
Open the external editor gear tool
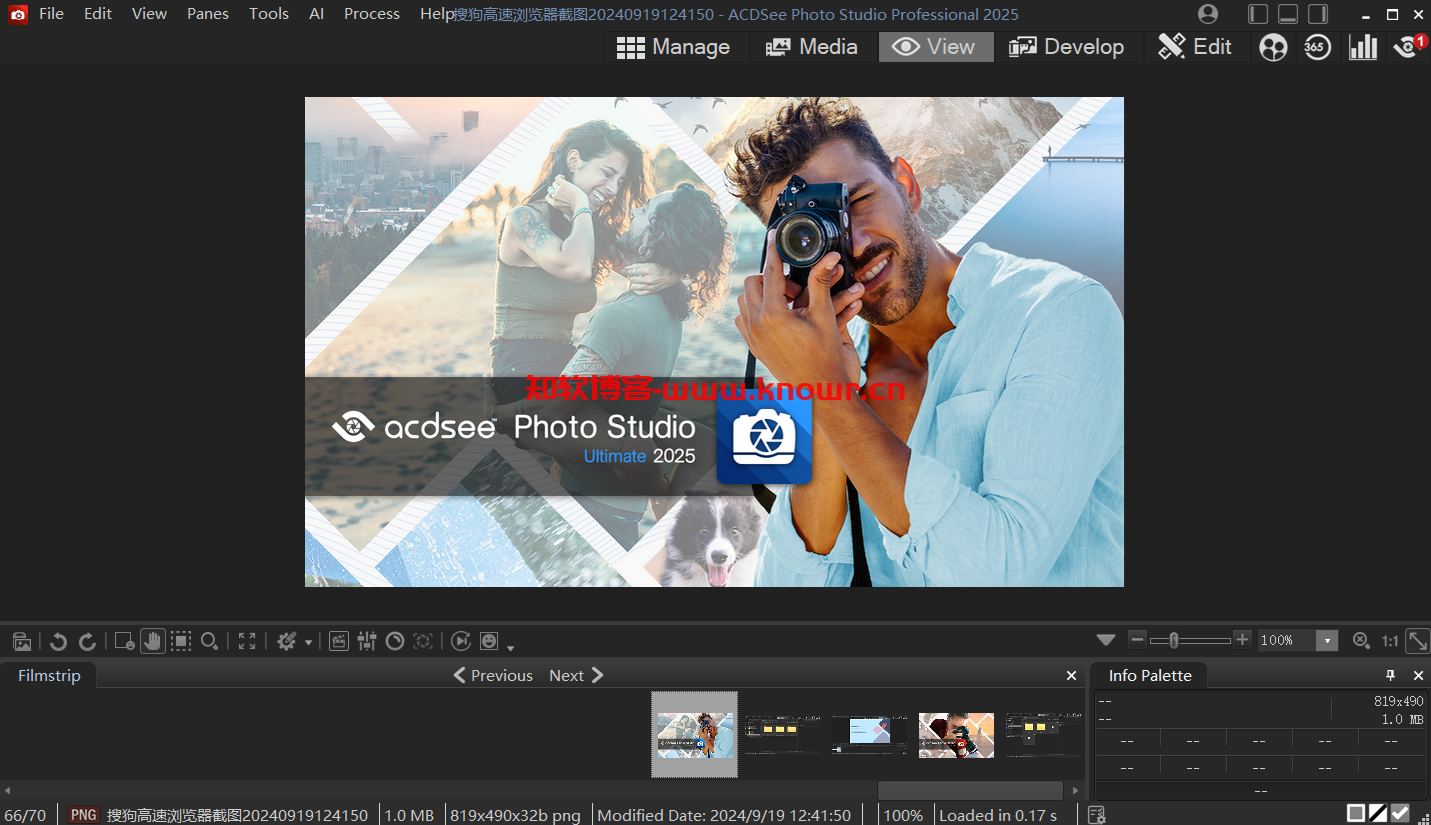pyautogui.click(x=287, y=641)
